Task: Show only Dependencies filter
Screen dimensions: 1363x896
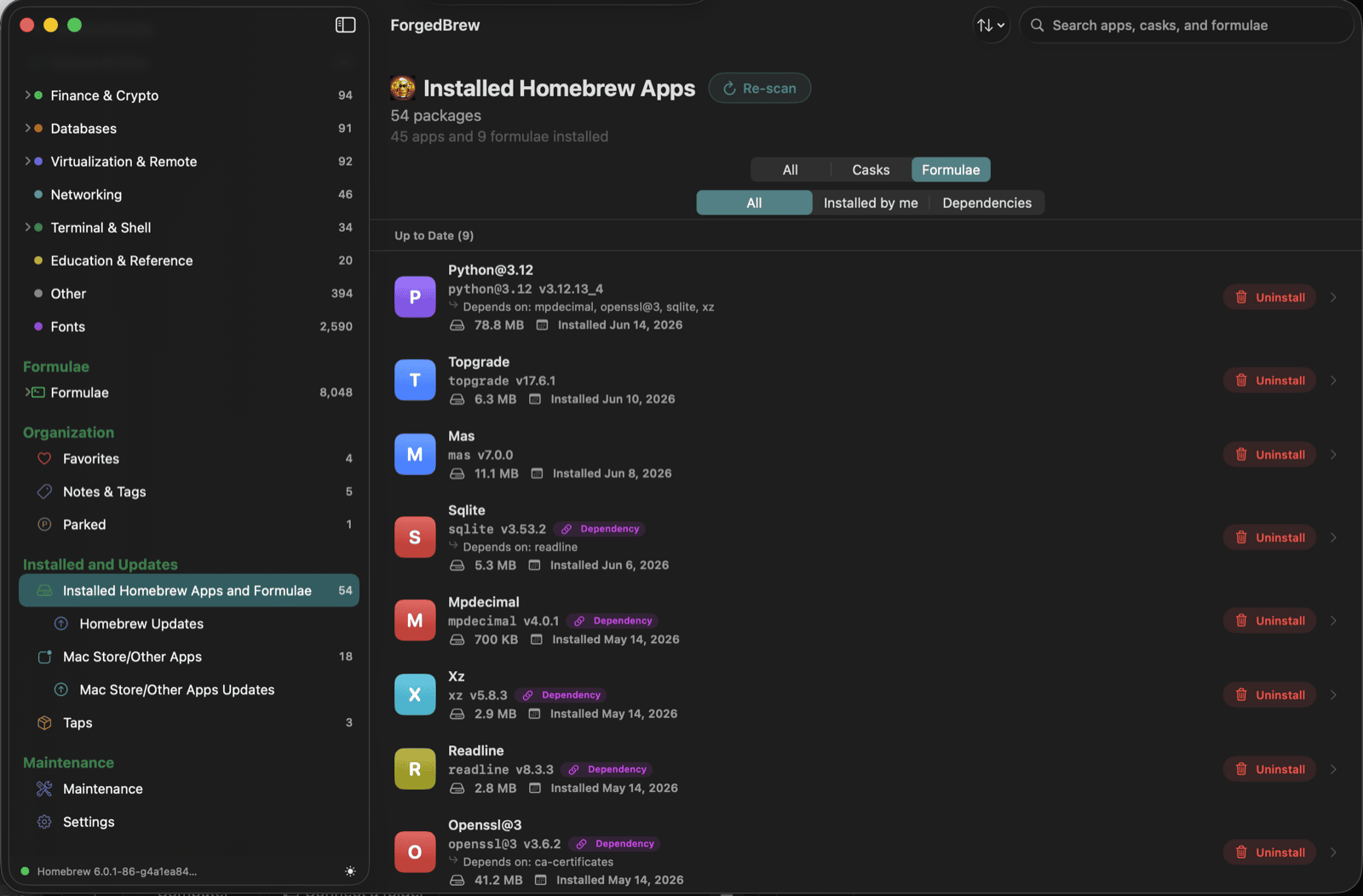Action: point(986,203)
